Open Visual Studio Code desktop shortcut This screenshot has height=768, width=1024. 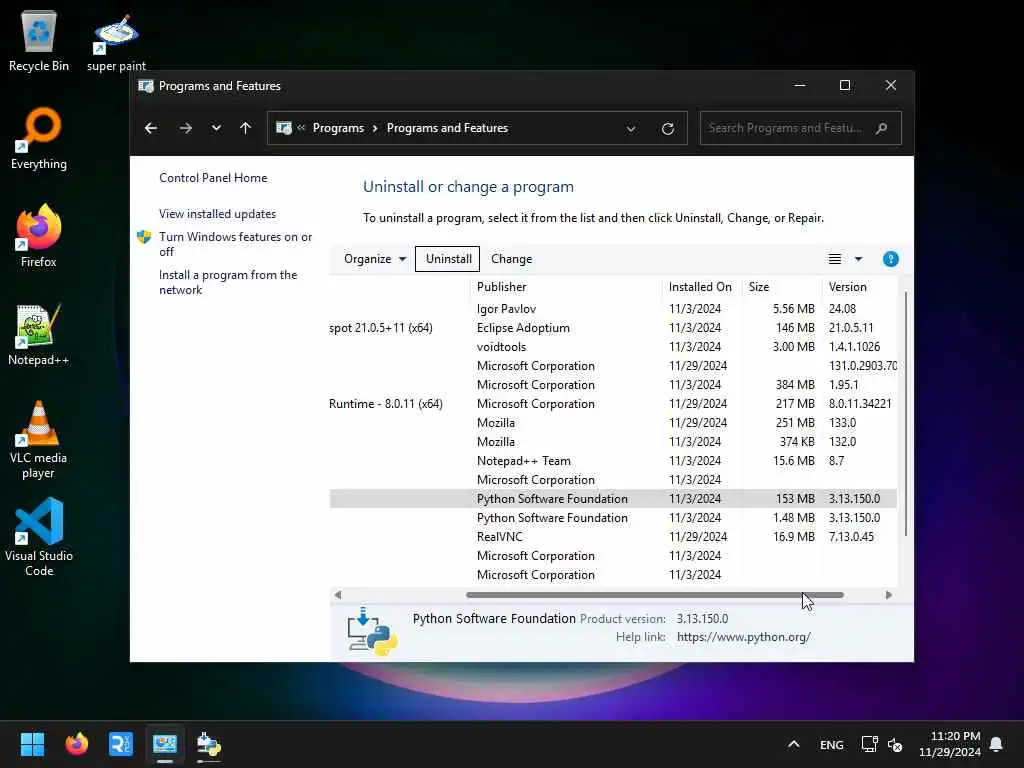tap(39, 537)
